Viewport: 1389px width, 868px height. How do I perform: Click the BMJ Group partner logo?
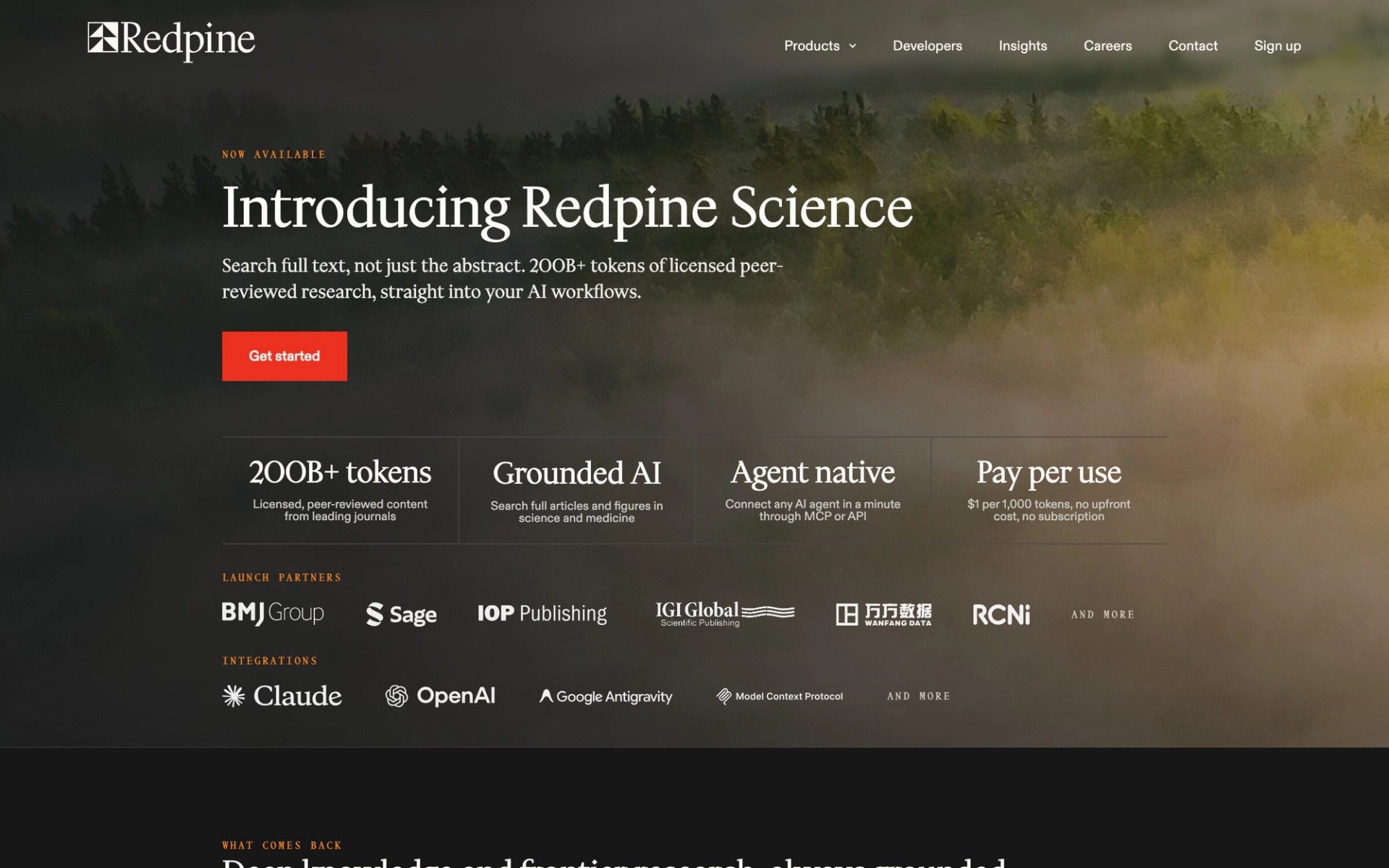(x=273, y=613)
